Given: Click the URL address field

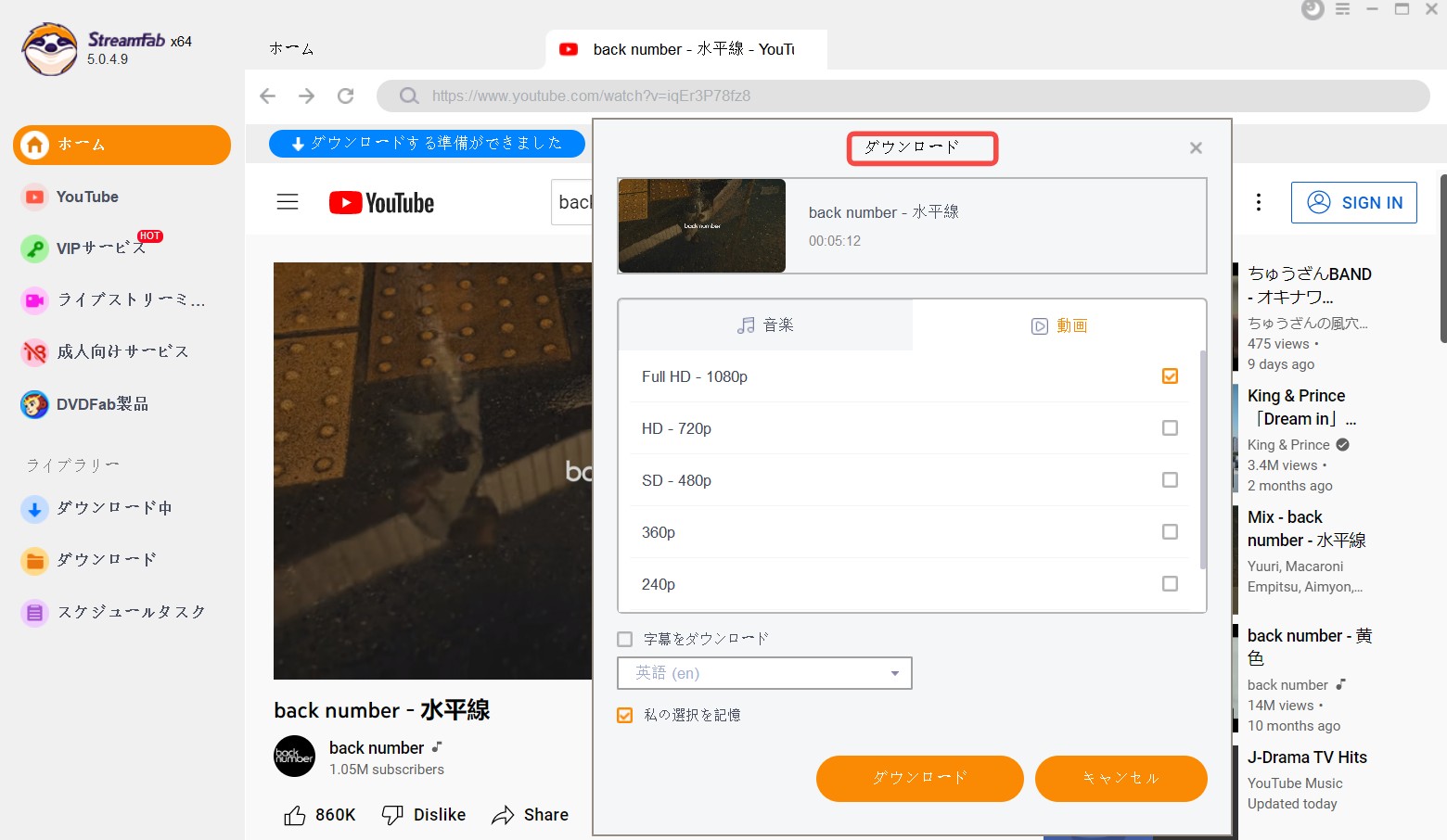Looking at the screenshot, I should point(903,95).
